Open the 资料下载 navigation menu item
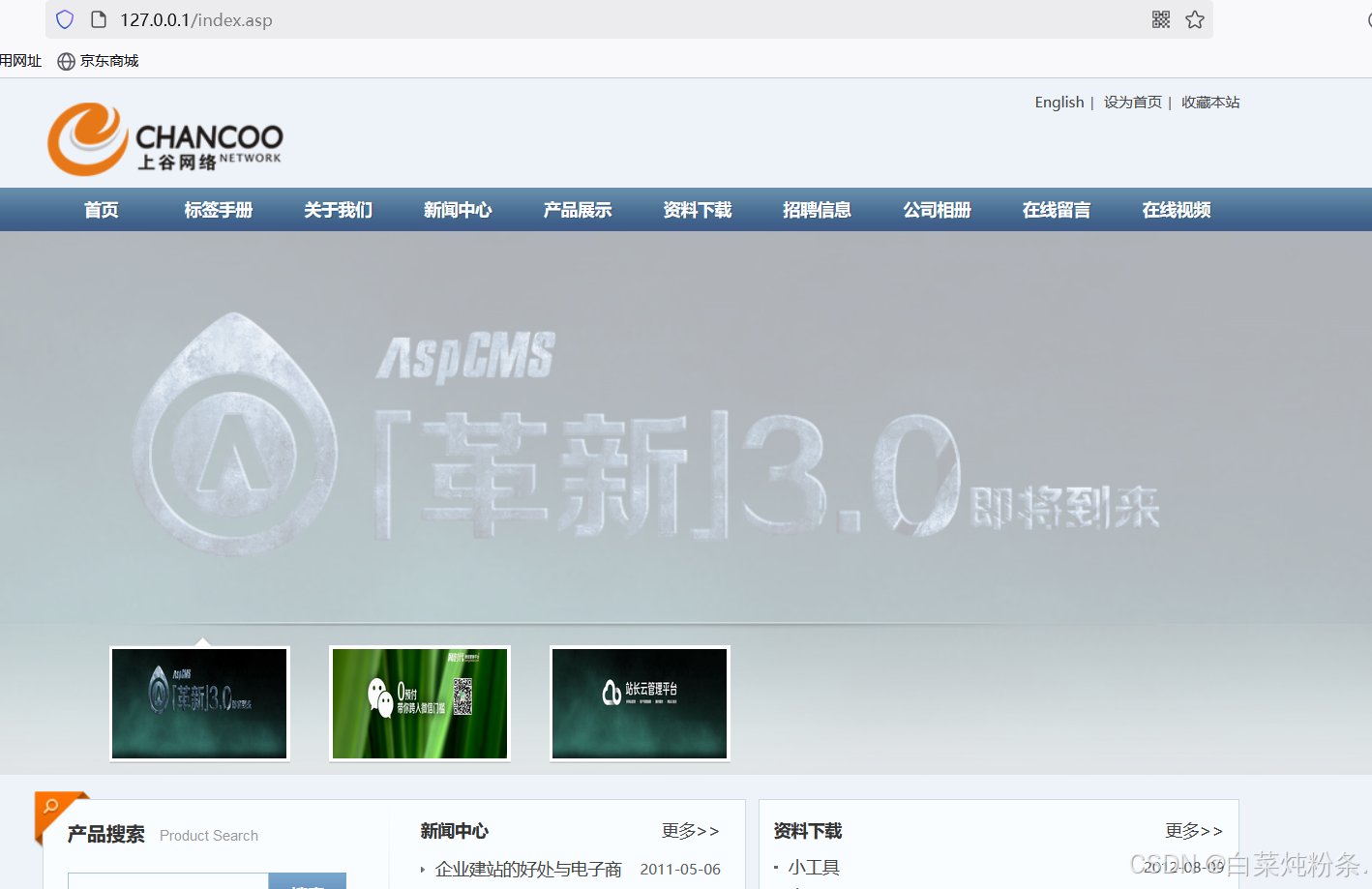 coord(698,210)
